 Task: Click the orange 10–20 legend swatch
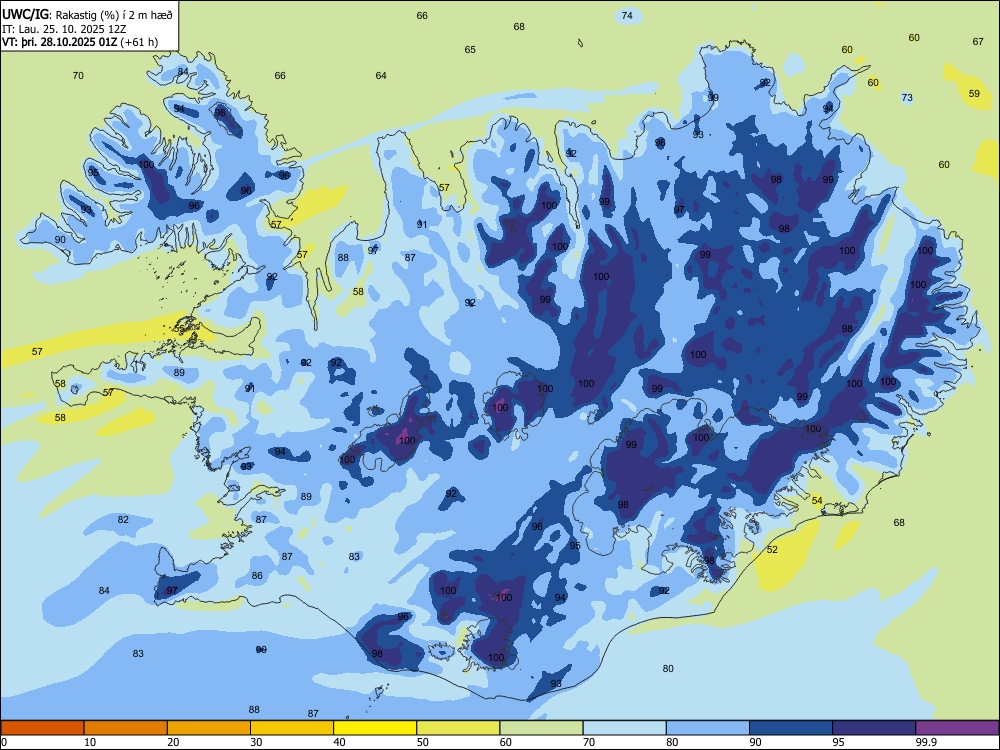click(126, 728)
